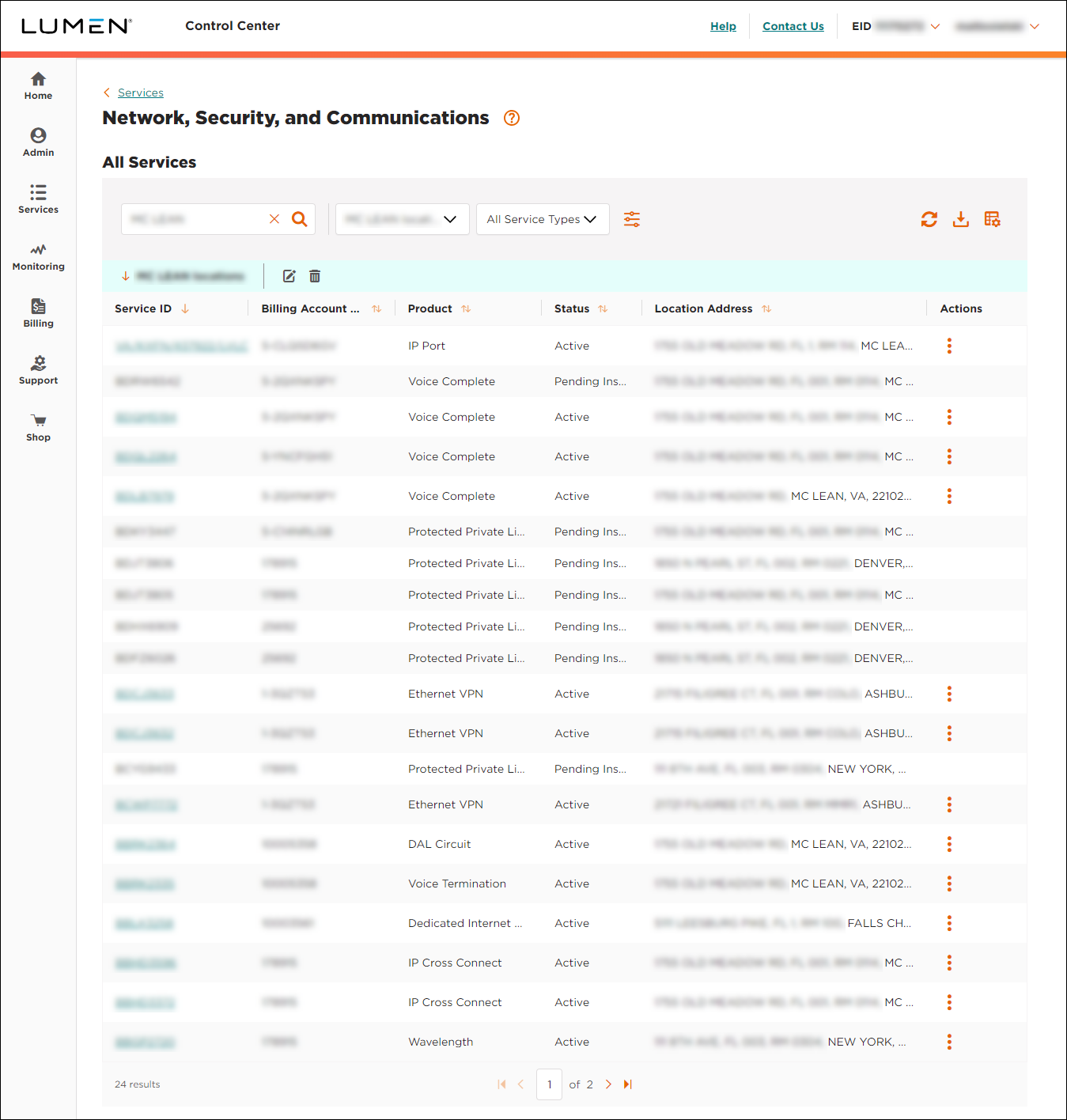Open the IP Port service ID link
The height and width of the screenshot is (1120, 1067).
pos(181,346)
